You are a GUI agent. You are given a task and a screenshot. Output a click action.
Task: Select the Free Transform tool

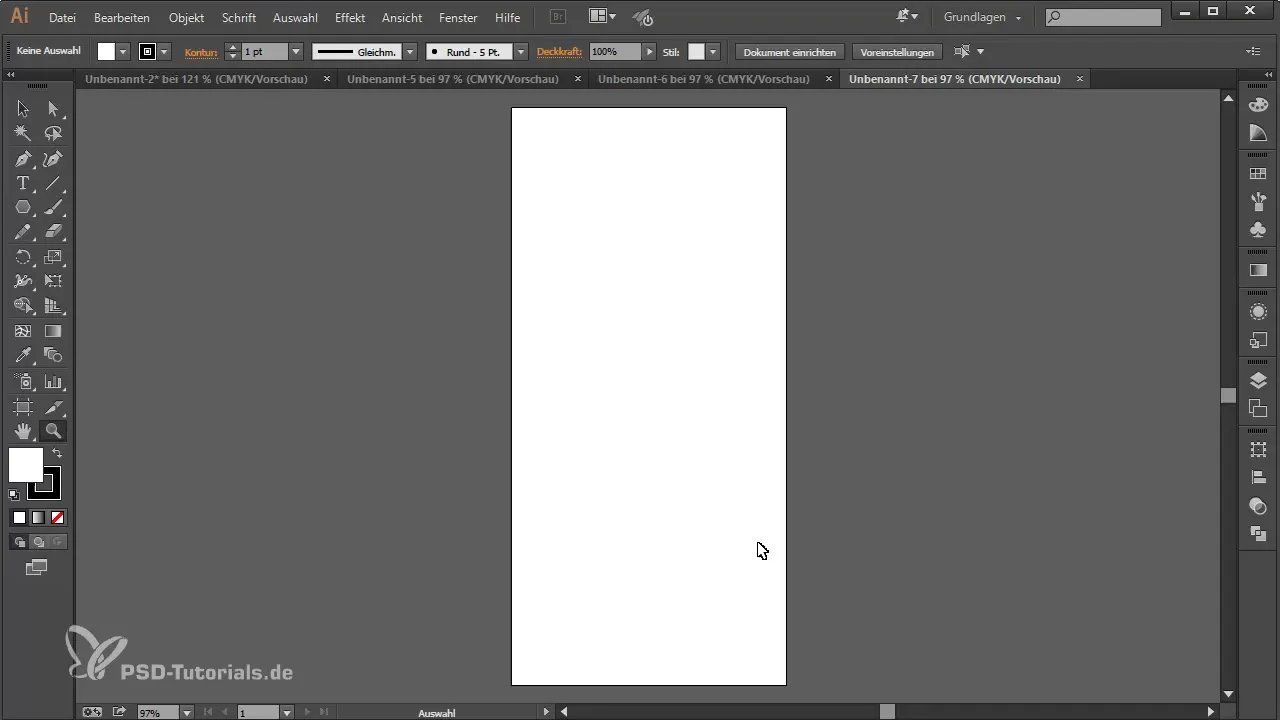click(53, 282)
